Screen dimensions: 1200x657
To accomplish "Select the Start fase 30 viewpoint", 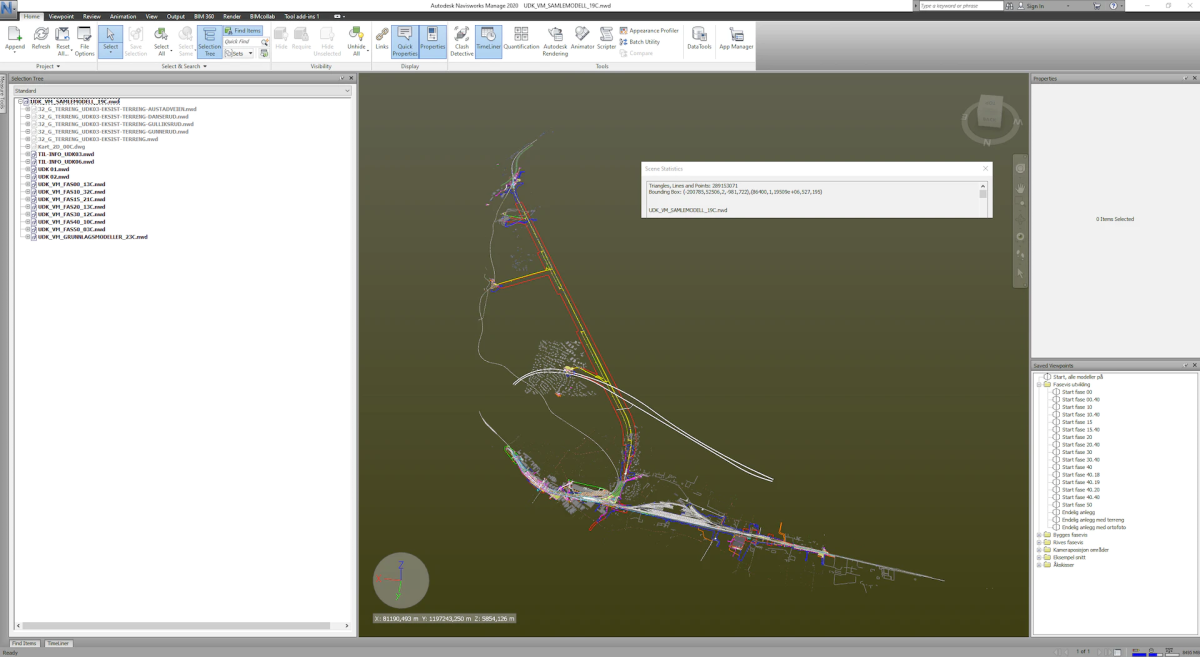I will [x=1076, y=452].
